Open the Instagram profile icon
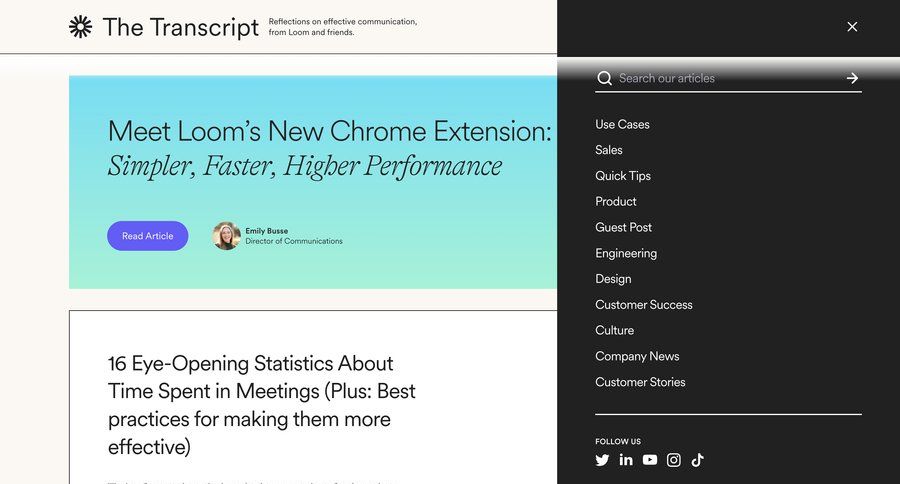 pos(674,460)
